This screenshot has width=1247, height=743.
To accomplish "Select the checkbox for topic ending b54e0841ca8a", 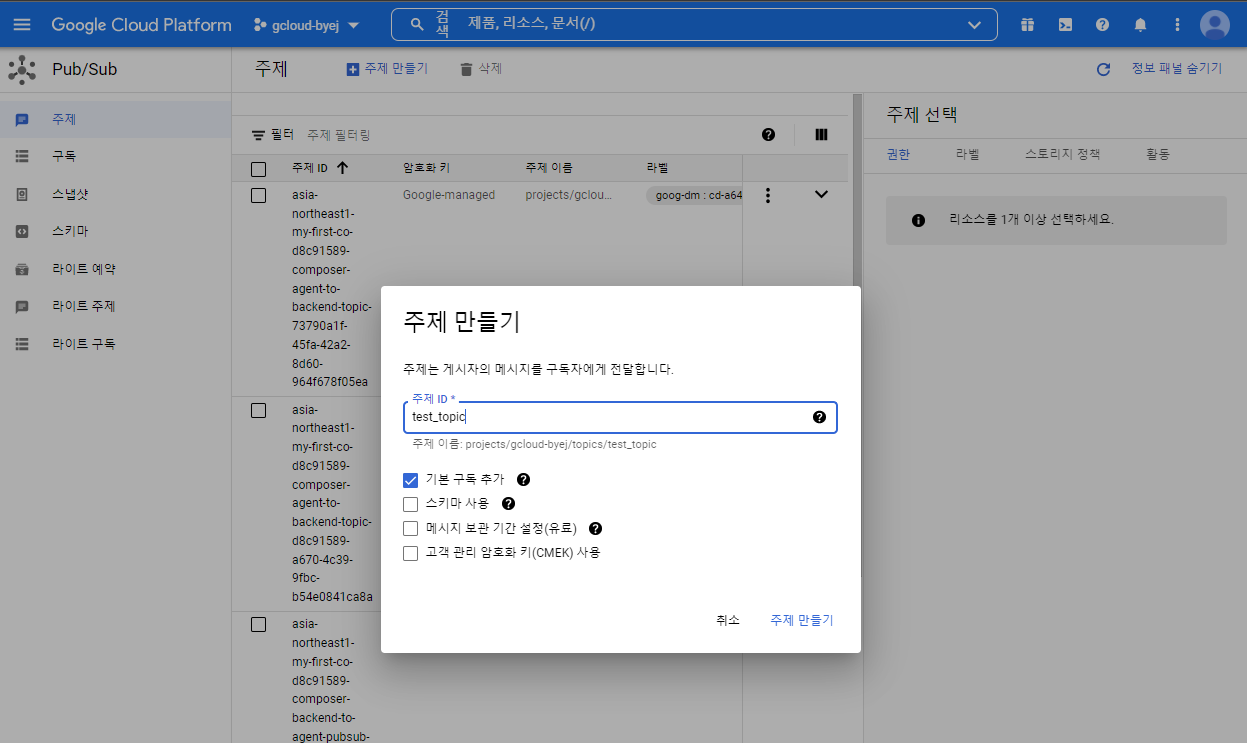I will pyautogui.click(x=258, y=410).
